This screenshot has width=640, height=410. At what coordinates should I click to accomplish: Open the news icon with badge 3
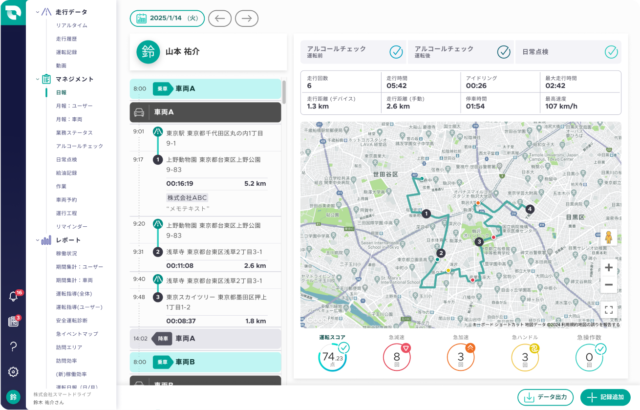(13, 321)
